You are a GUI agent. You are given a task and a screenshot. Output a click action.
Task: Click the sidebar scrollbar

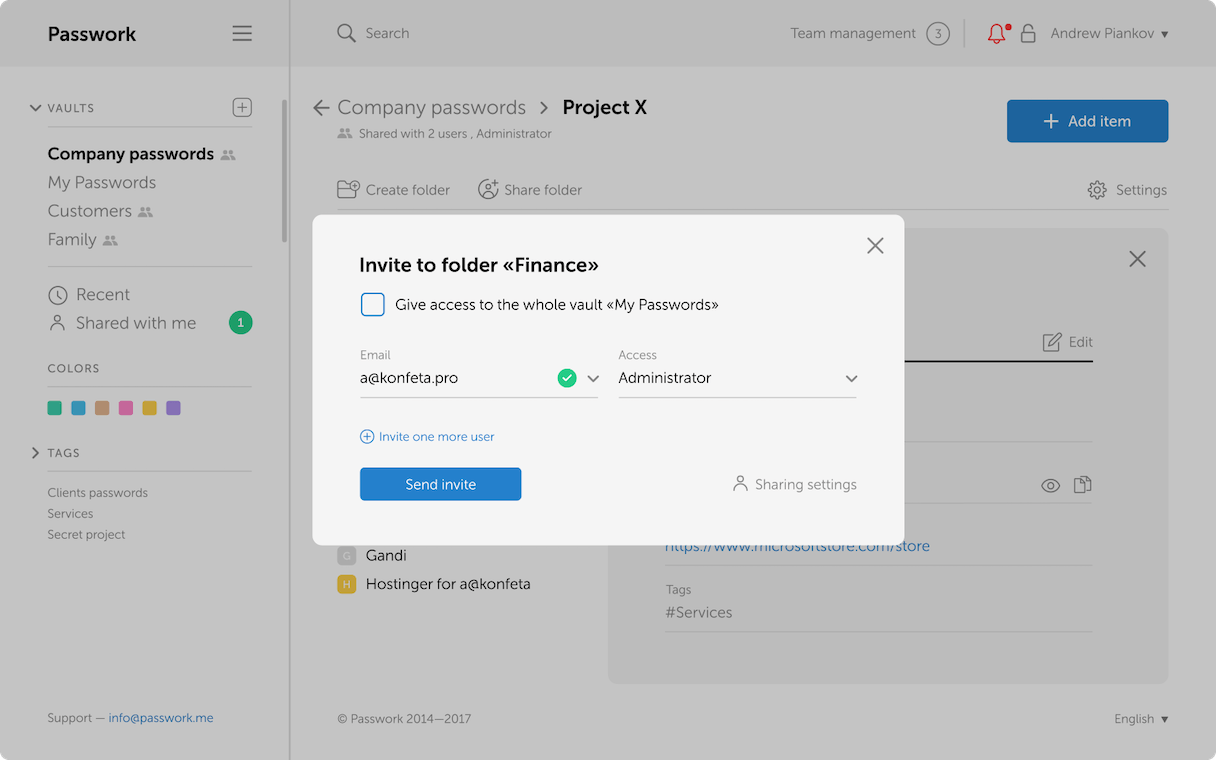[284, 170]
